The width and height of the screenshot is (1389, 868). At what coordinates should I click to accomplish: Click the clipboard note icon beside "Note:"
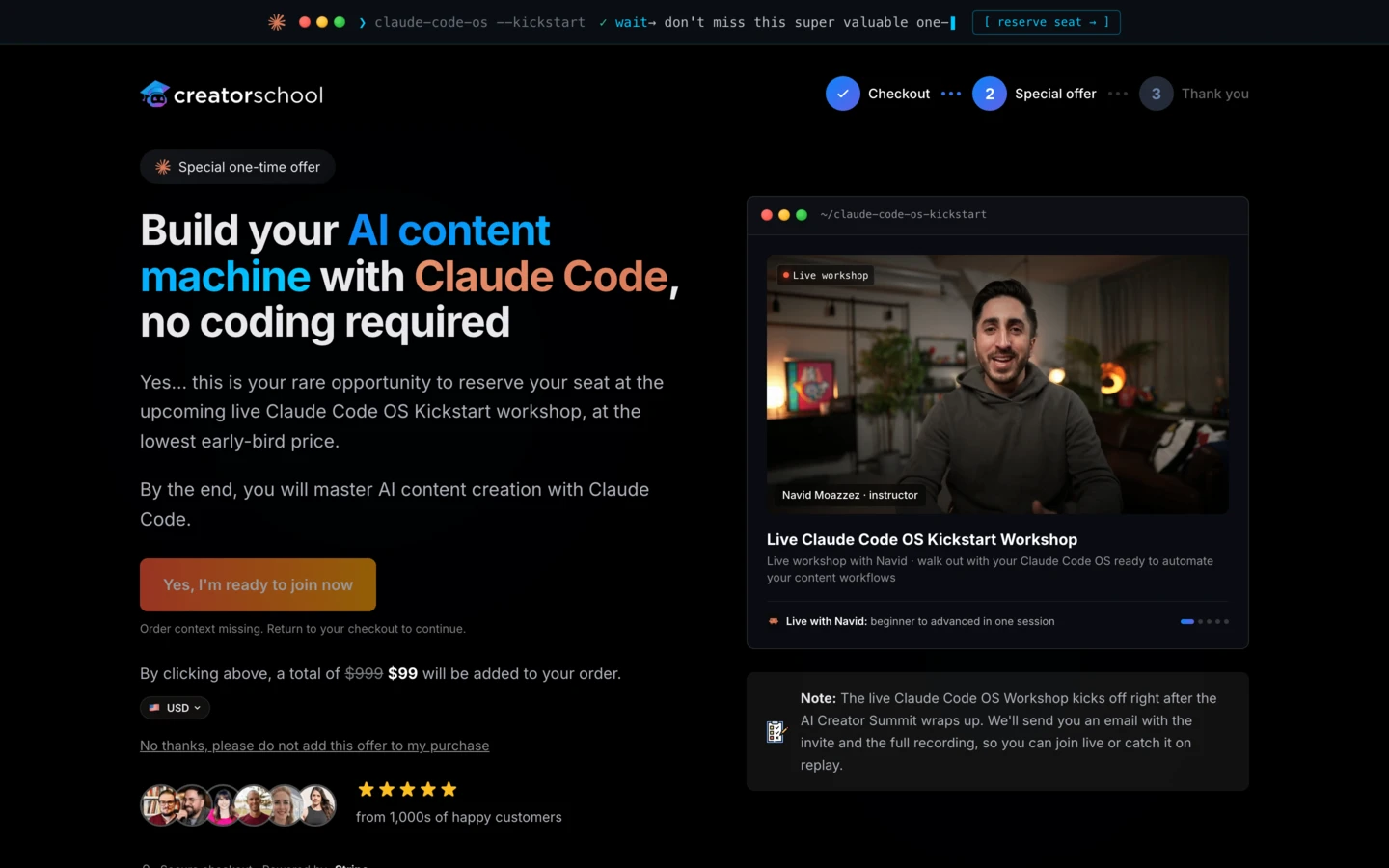[776, 732]
